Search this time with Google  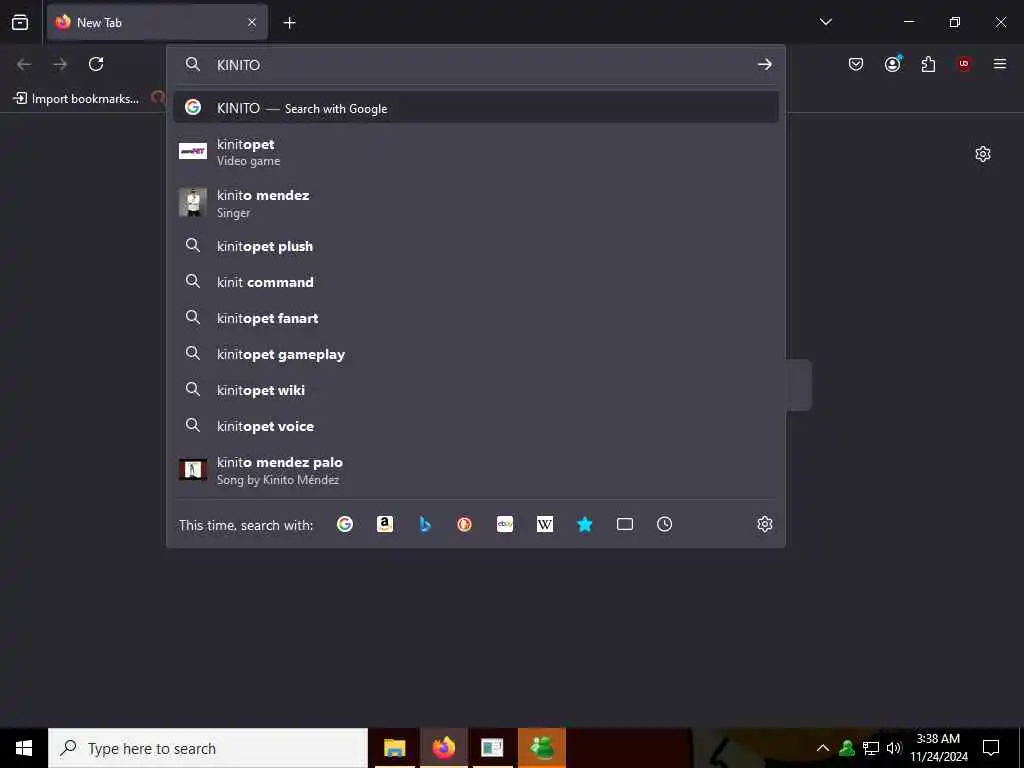[345, 524]
